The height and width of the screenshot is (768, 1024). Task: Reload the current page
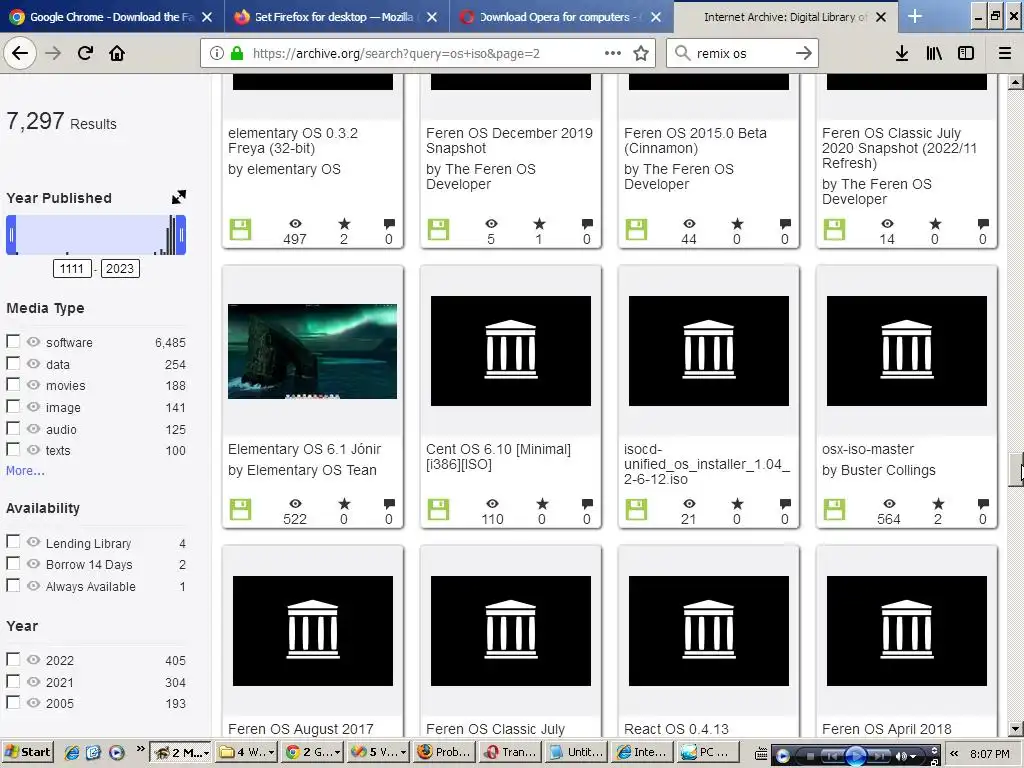pos(85,53)
